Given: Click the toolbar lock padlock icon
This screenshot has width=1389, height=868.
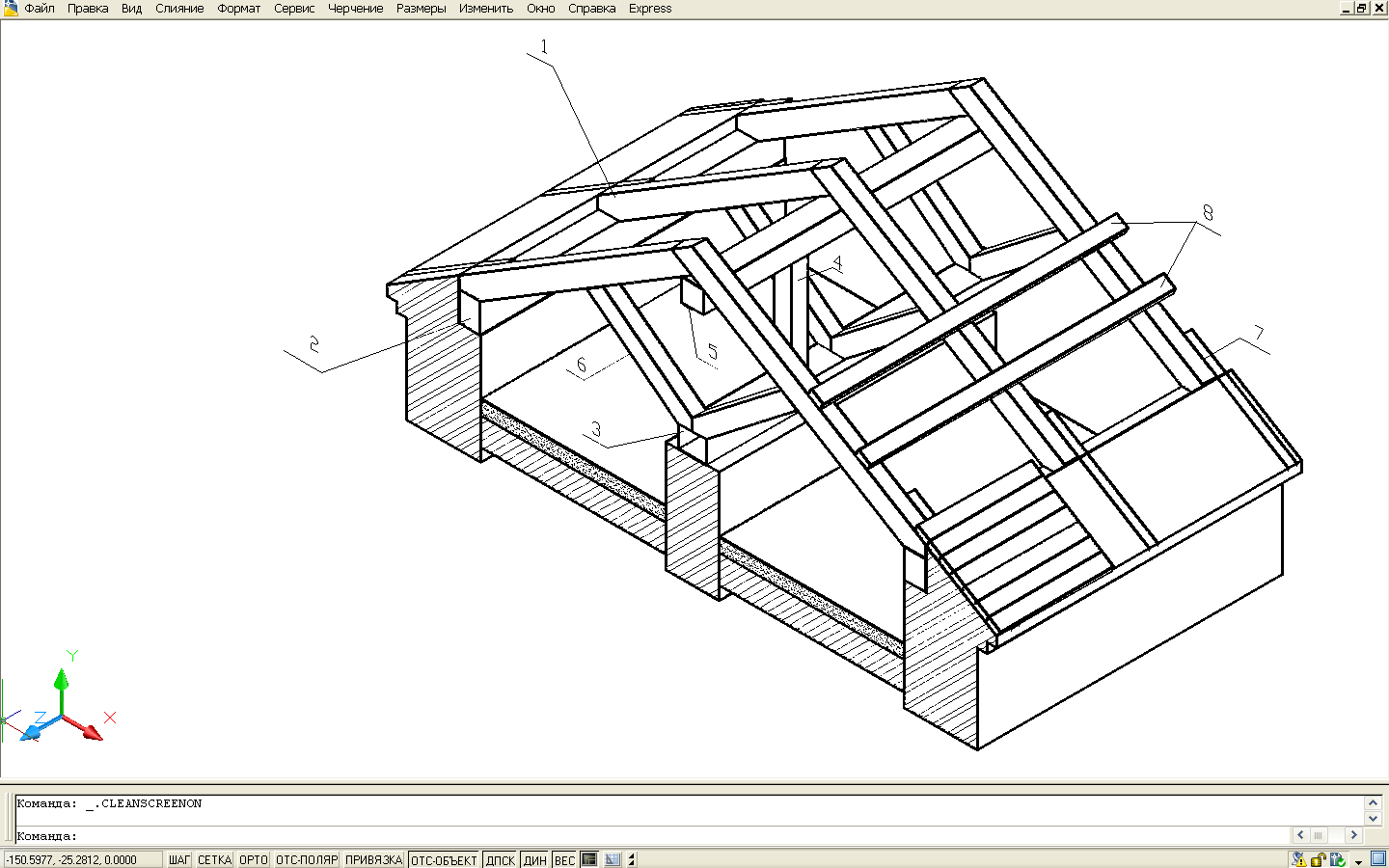Looking at the screenshot, I should tap(1319, 859).
